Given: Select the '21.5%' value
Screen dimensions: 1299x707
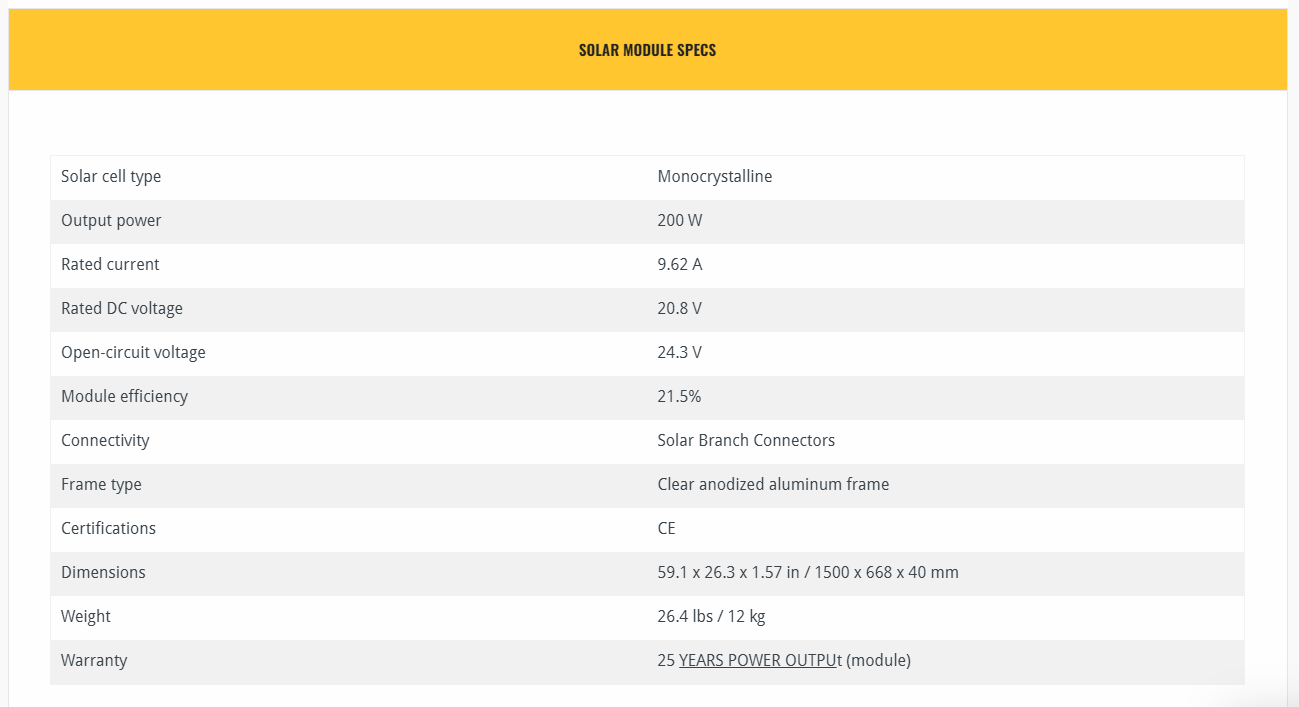Looking at the screenshot, I should coord(679,396).
